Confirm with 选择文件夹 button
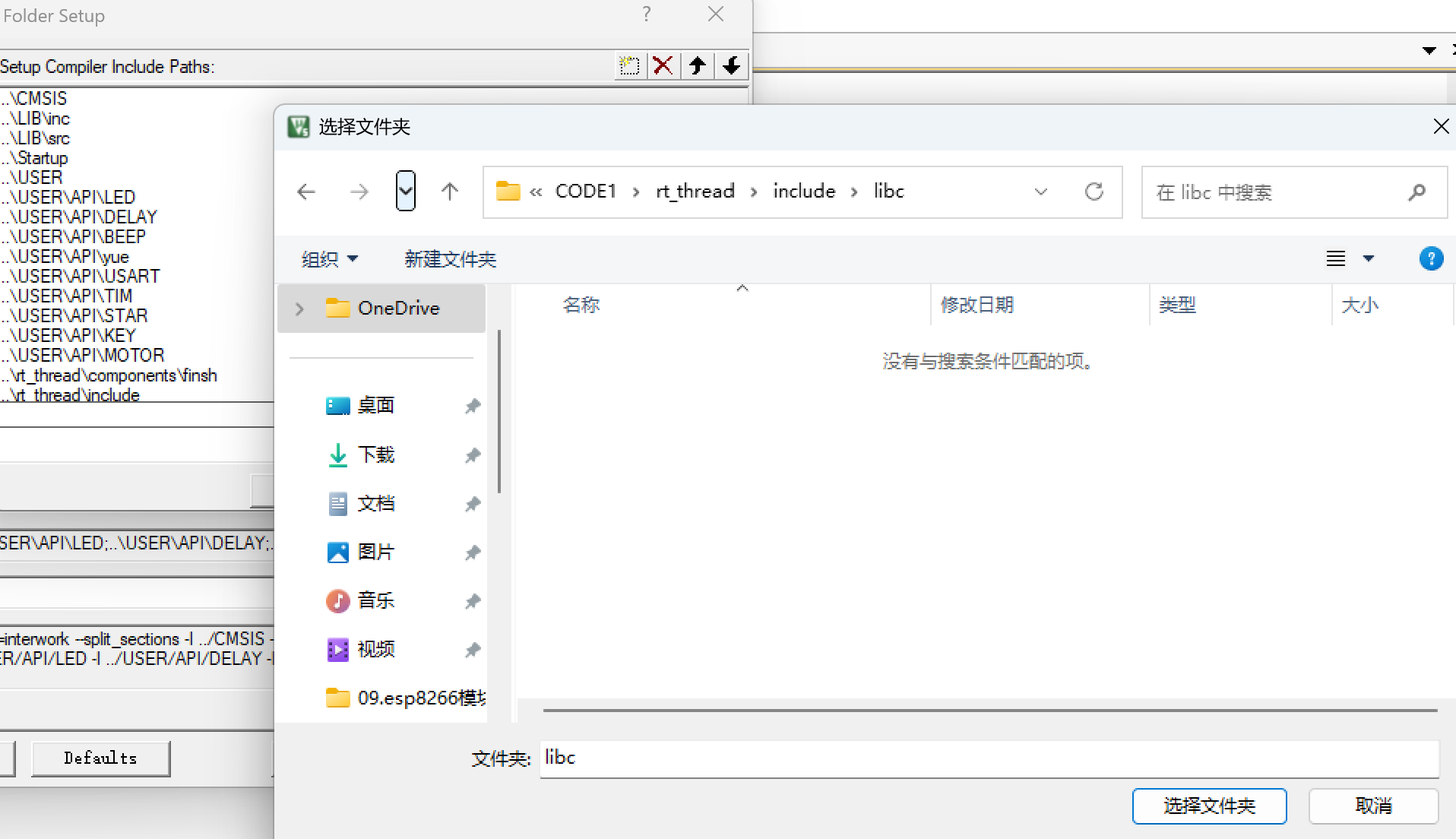Screen dimensions: 1456x839 [1209, 806]
